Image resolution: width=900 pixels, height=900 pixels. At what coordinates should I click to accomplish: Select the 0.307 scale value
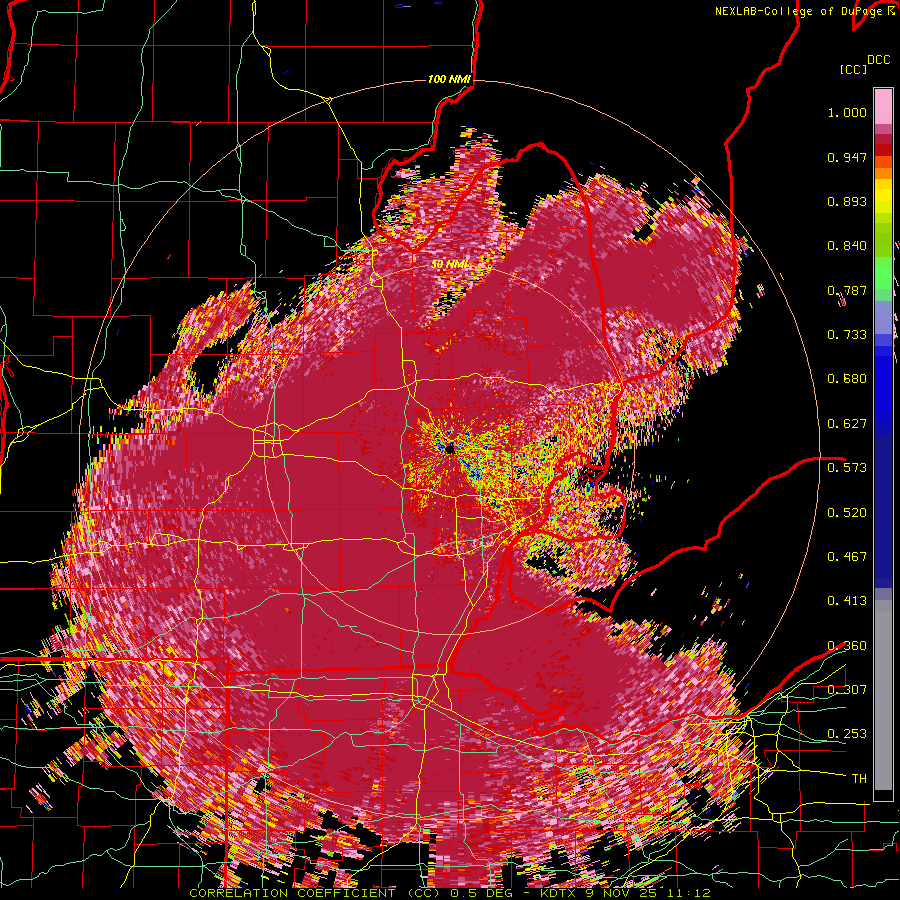pos(847,689)
